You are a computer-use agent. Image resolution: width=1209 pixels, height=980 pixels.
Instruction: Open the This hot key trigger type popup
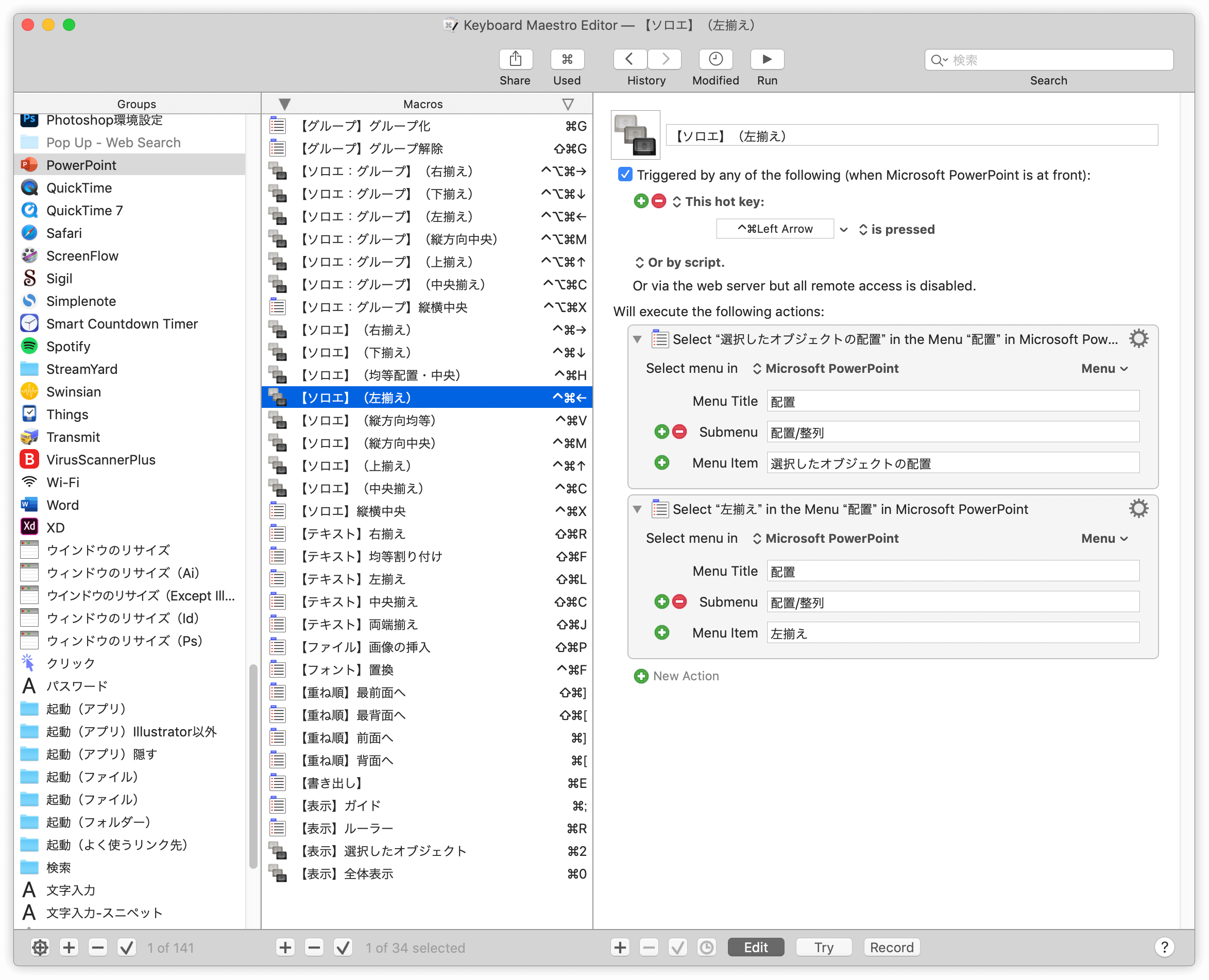pyautogui.click(x=718, y=201)
